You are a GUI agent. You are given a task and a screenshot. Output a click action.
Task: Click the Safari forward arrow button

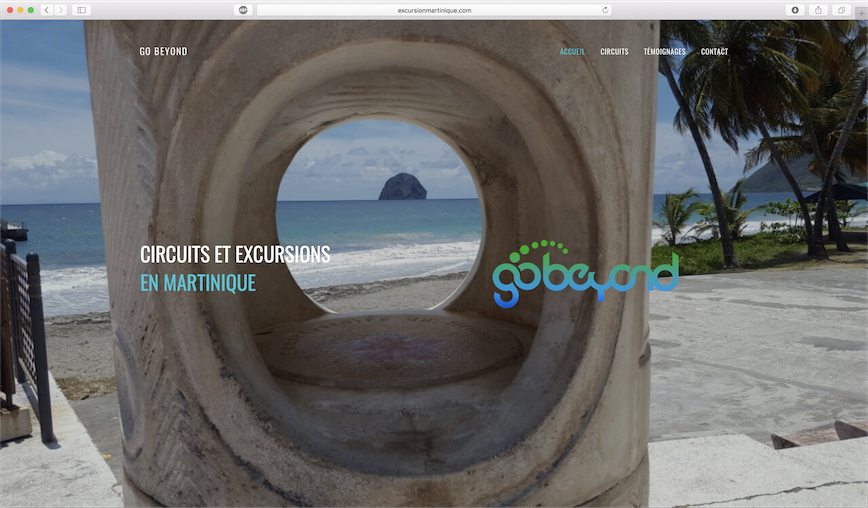[61, 10]
